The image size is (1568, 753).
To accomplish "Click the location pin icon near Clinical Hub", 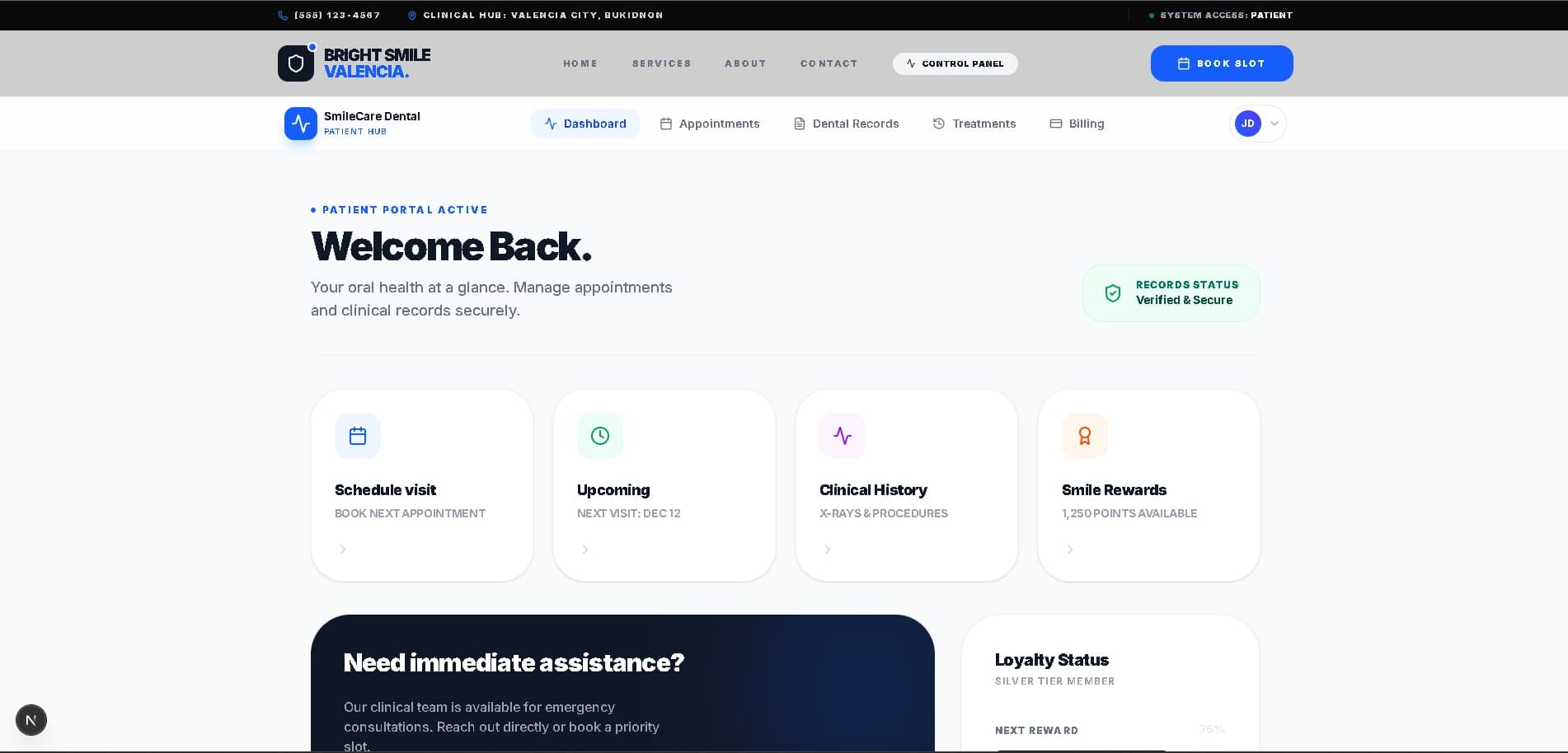I will pos(412,15).
